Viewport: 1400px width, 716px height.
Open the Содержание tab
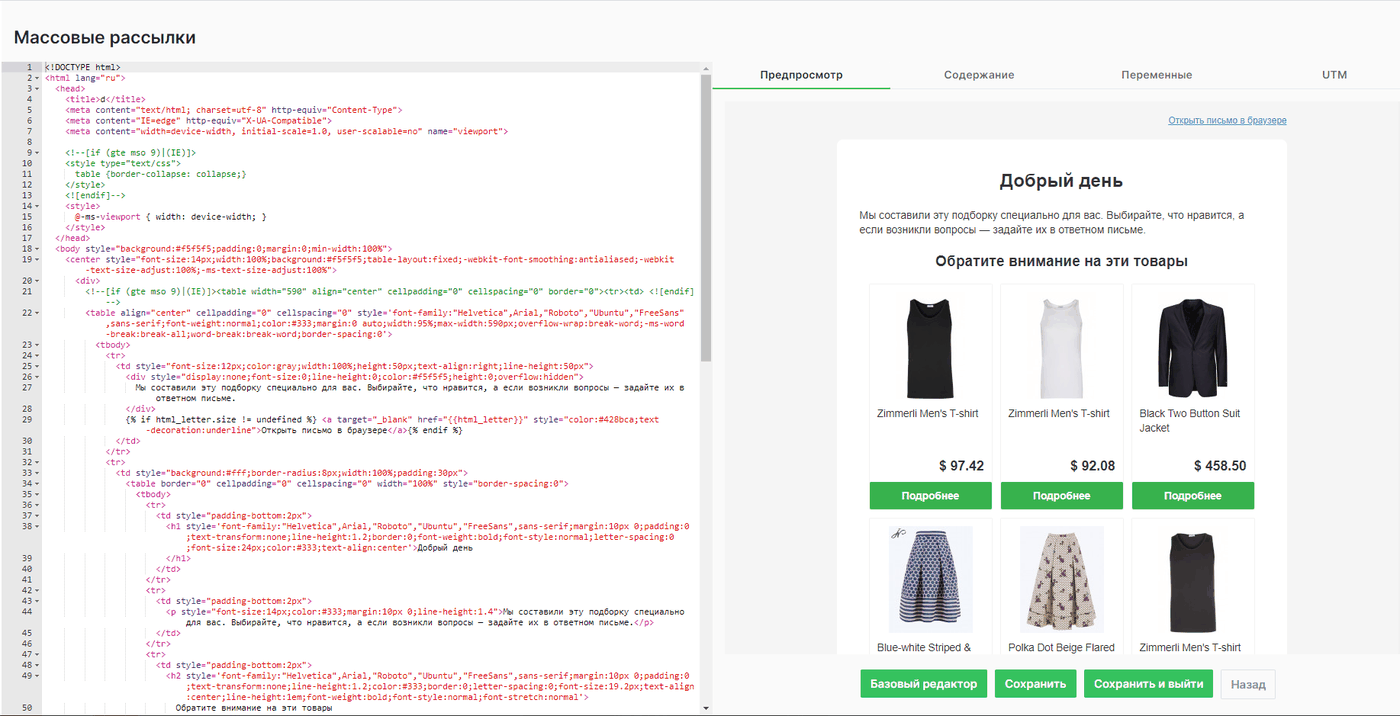pyautogui.click(x=979, y=75)
